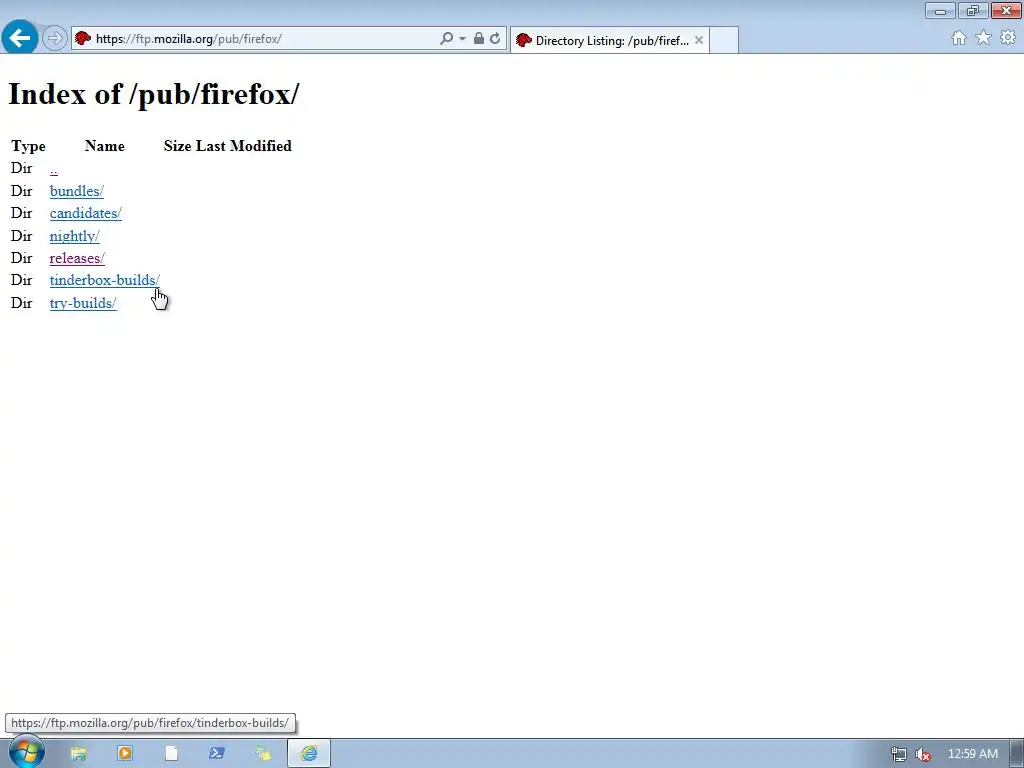
Task: Open the releases/ directory link
Action: pyautogui.click(x=77, y=259)
